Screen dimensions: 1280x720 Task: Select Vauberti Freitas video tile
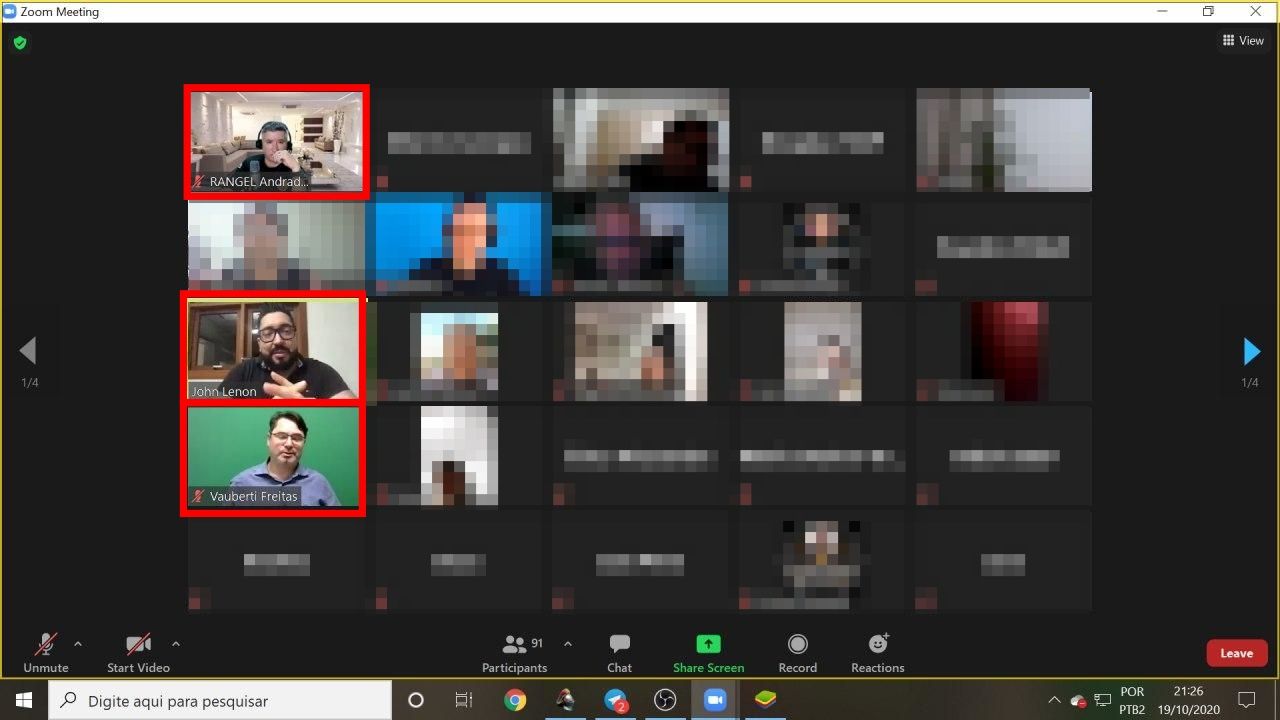273,458
